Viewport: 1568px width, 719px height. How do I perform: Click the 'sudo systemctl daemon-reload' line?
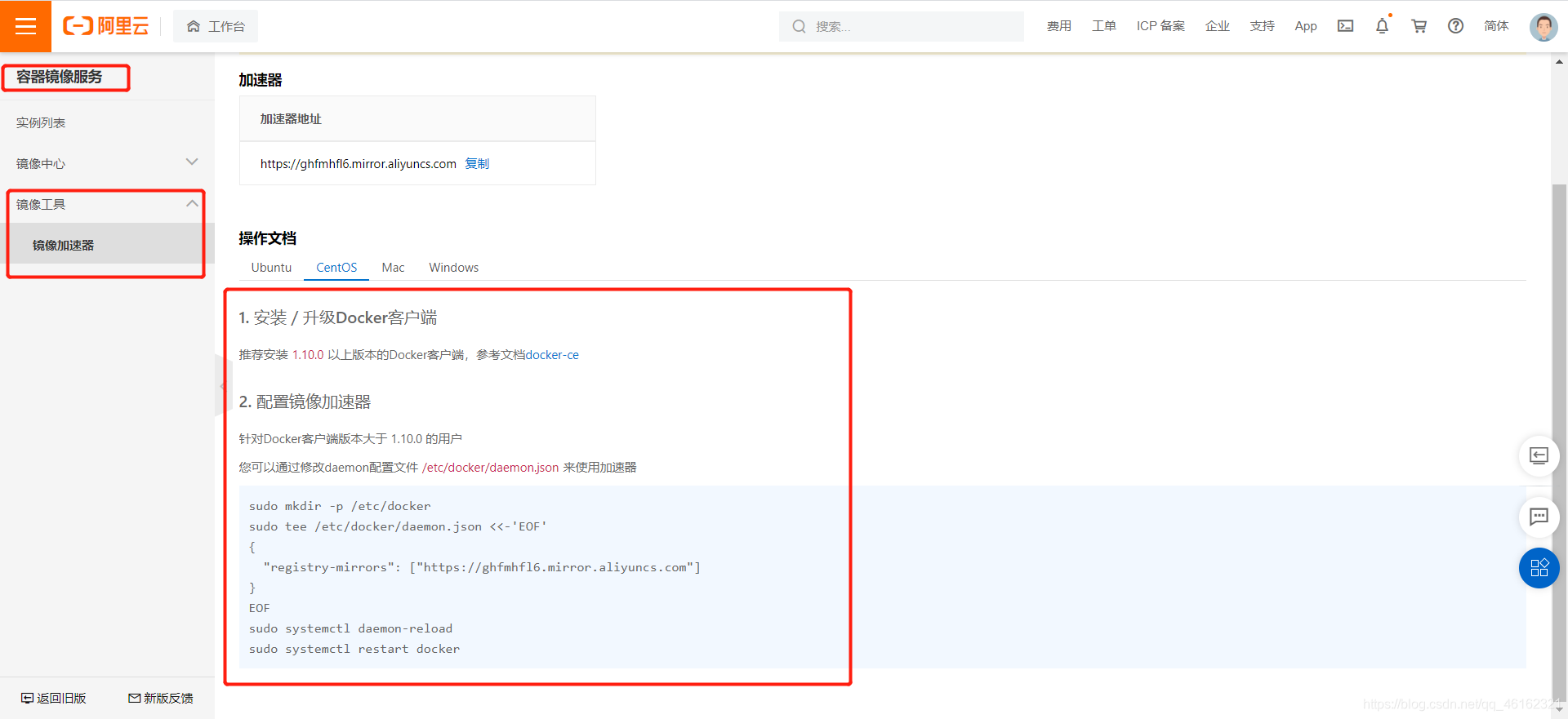350,628
